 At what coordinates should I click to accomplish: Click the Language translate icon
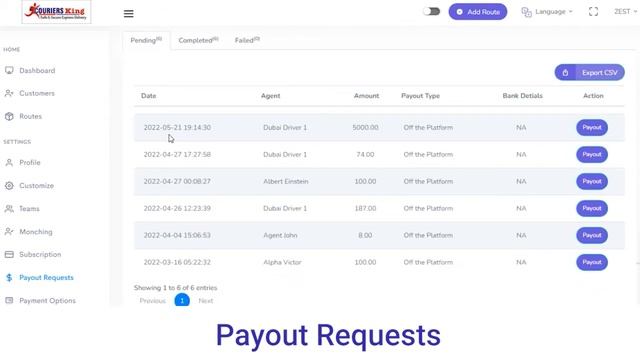(x=527, y=12)
